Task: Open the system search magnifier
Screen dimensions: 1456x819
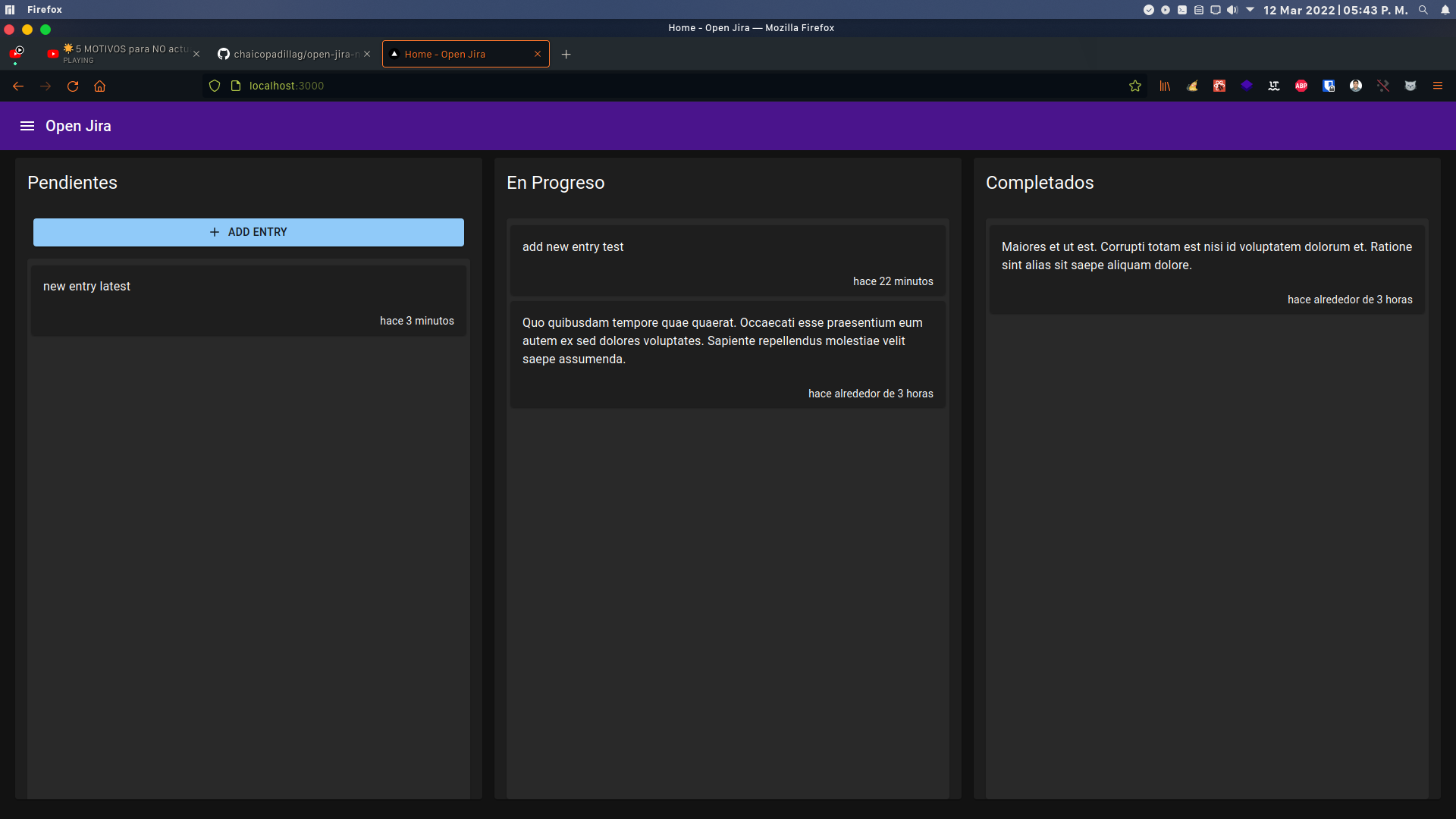Action: click(x=1423, y=10)
